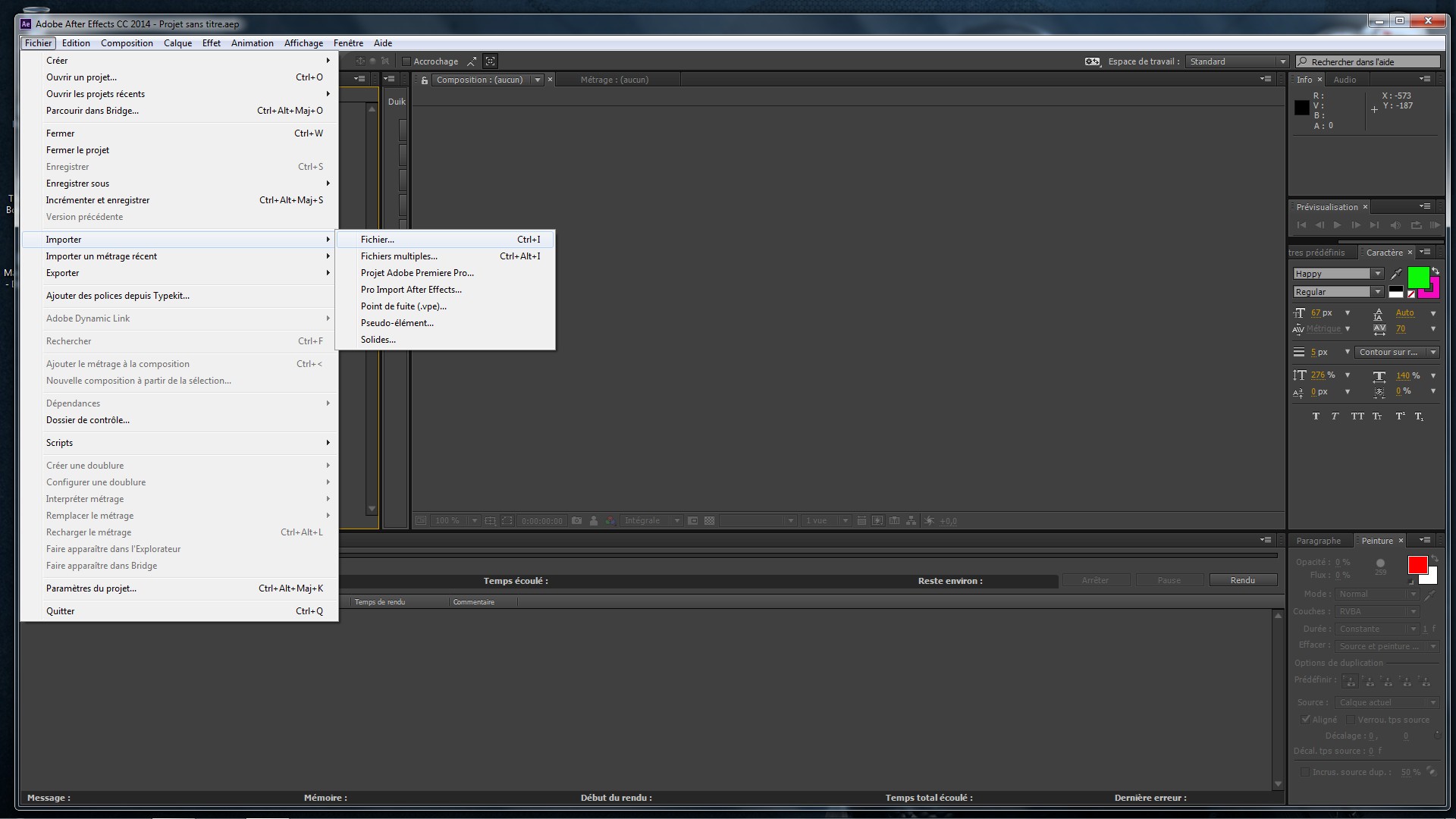Swap fill and stroke colors in Caractère
This screenshot has height=819, width=1456.
click(1435, 271)
